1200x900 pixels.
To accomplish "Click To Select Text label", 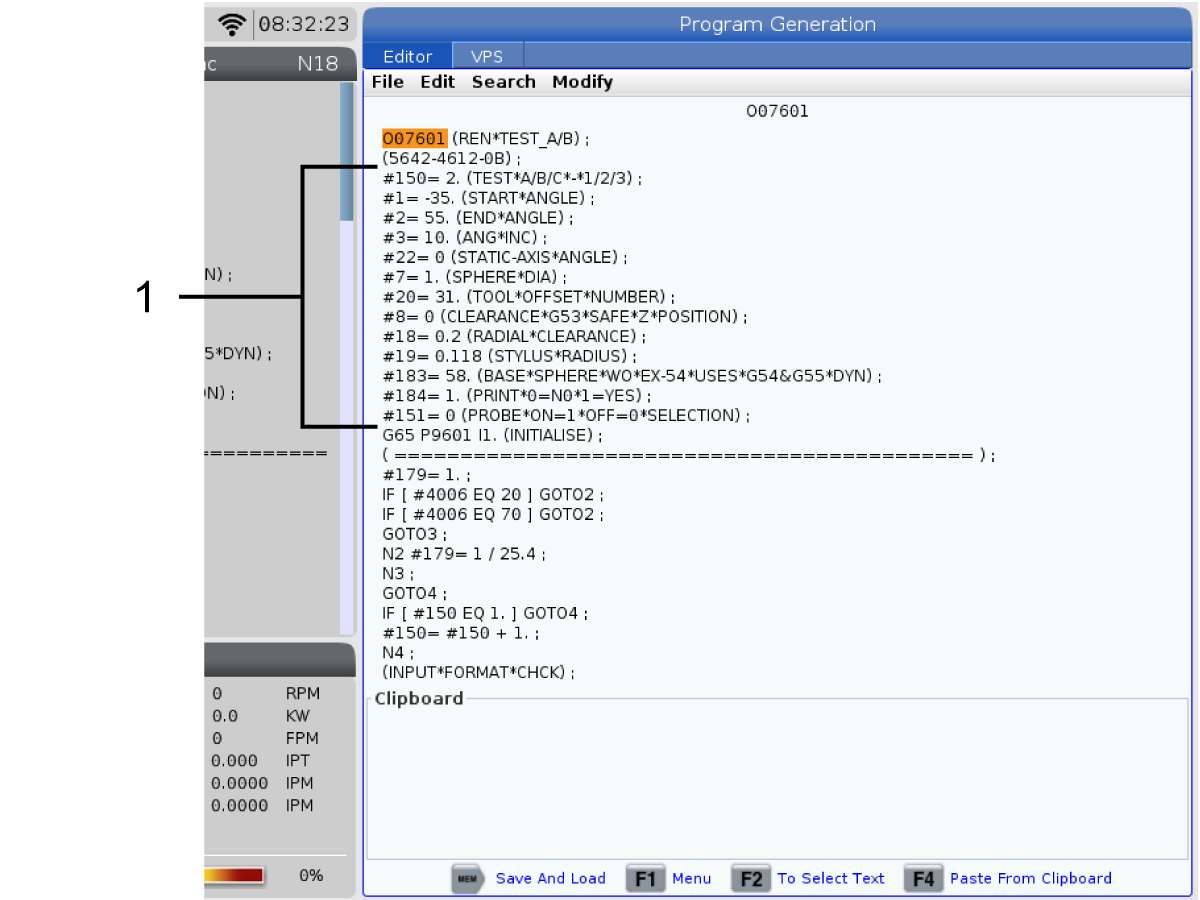I will 831,878.
